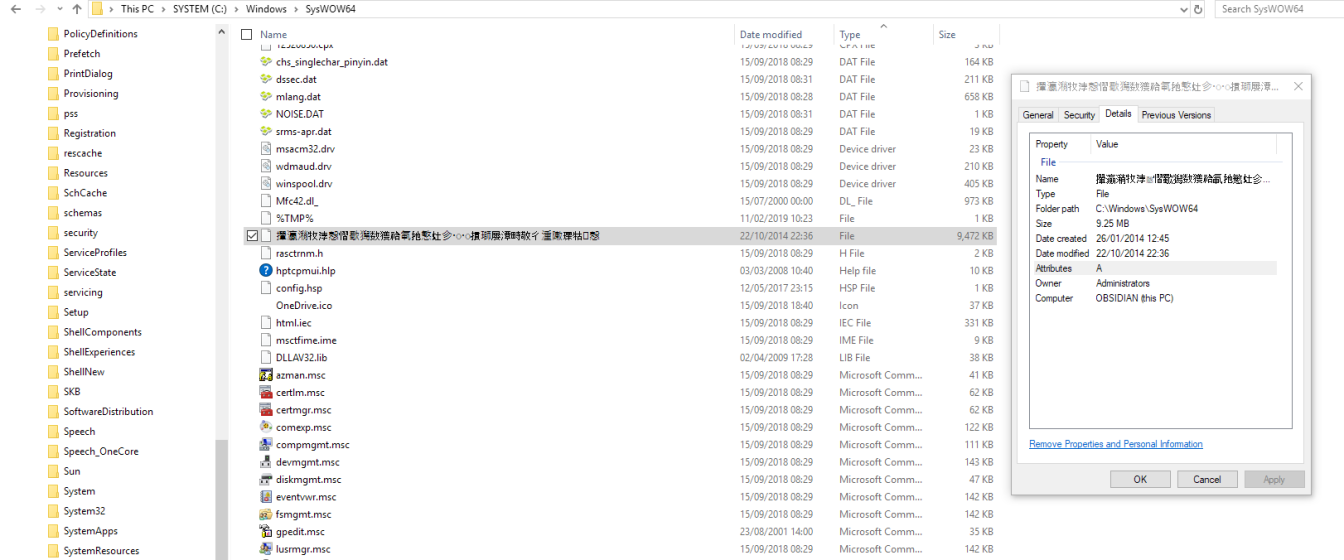
Task: Select certlm.msc console icon
Action: tap(266, 392)
